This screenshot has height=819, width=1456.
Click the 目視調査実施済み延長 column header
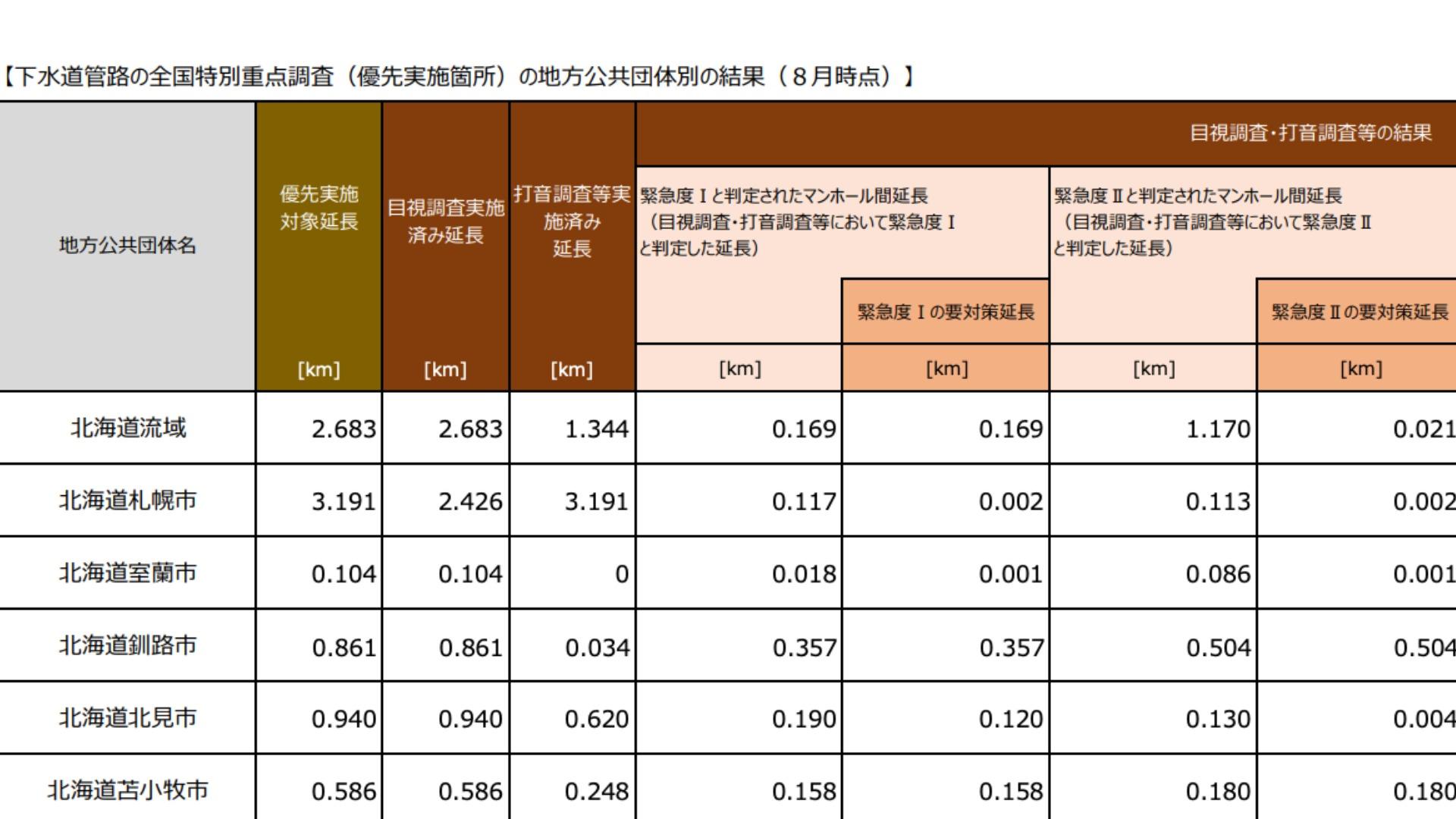tap(445, 221)
